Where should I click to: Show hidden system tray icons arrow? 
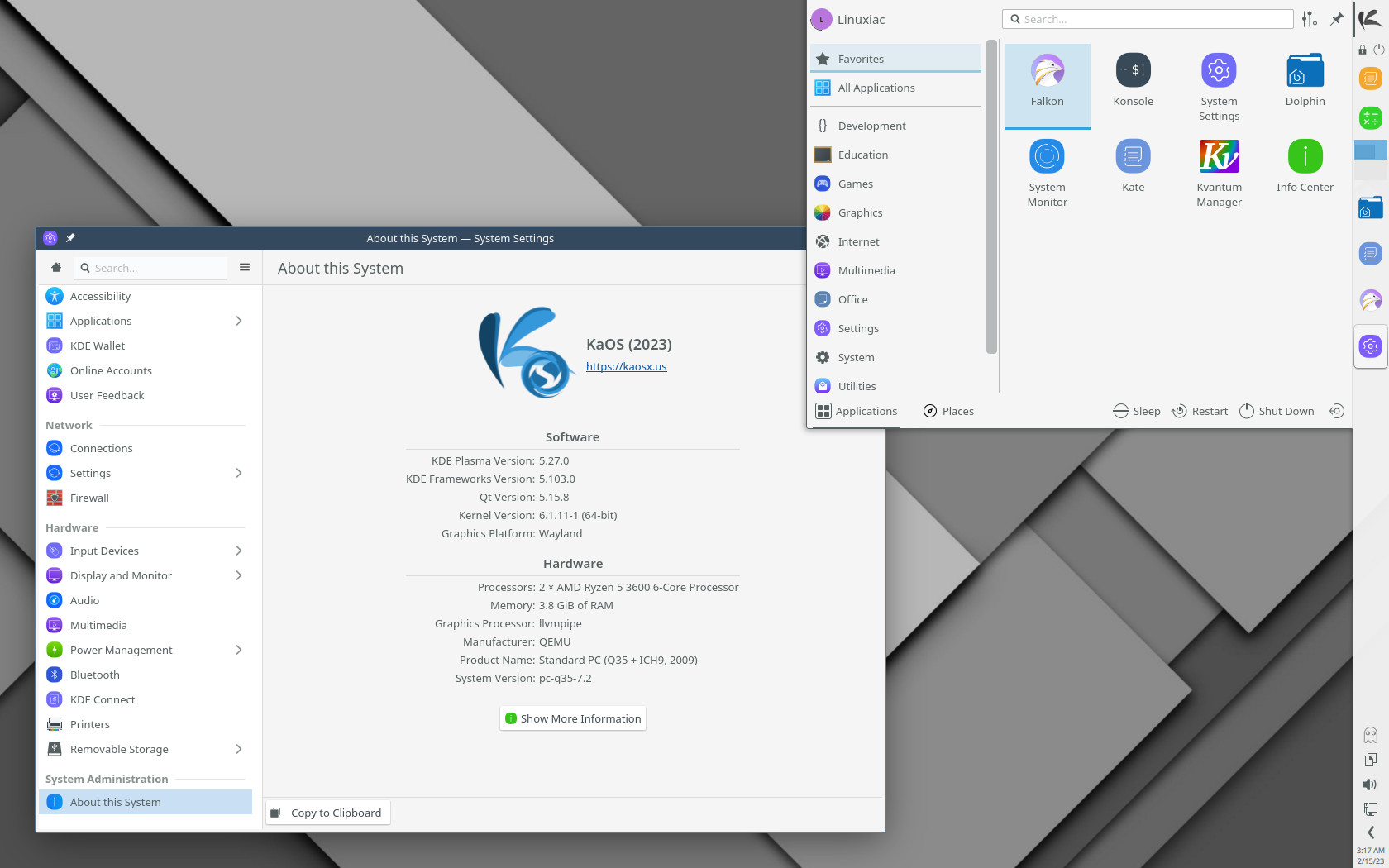click(x=1371, y=832)
